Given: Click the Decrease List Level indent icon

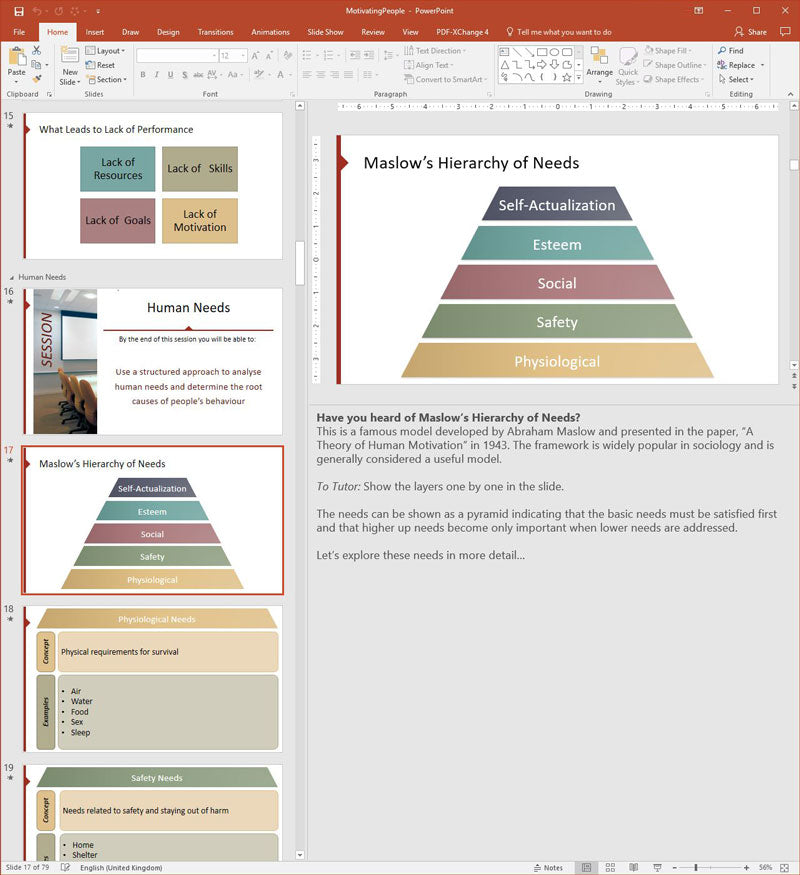Looking at the screenshot, I should pos(354,55).
